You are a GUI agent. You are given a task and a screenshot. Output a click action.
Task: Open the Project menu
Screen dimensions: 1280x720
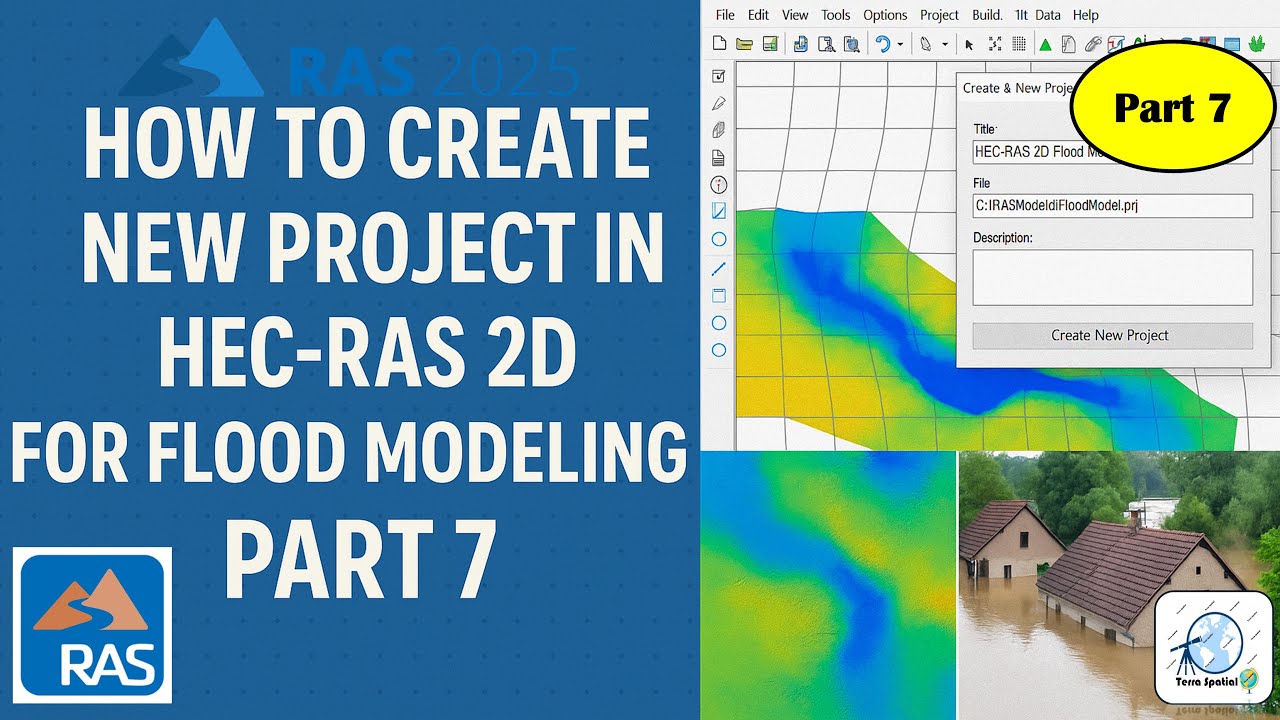(939, 15)
